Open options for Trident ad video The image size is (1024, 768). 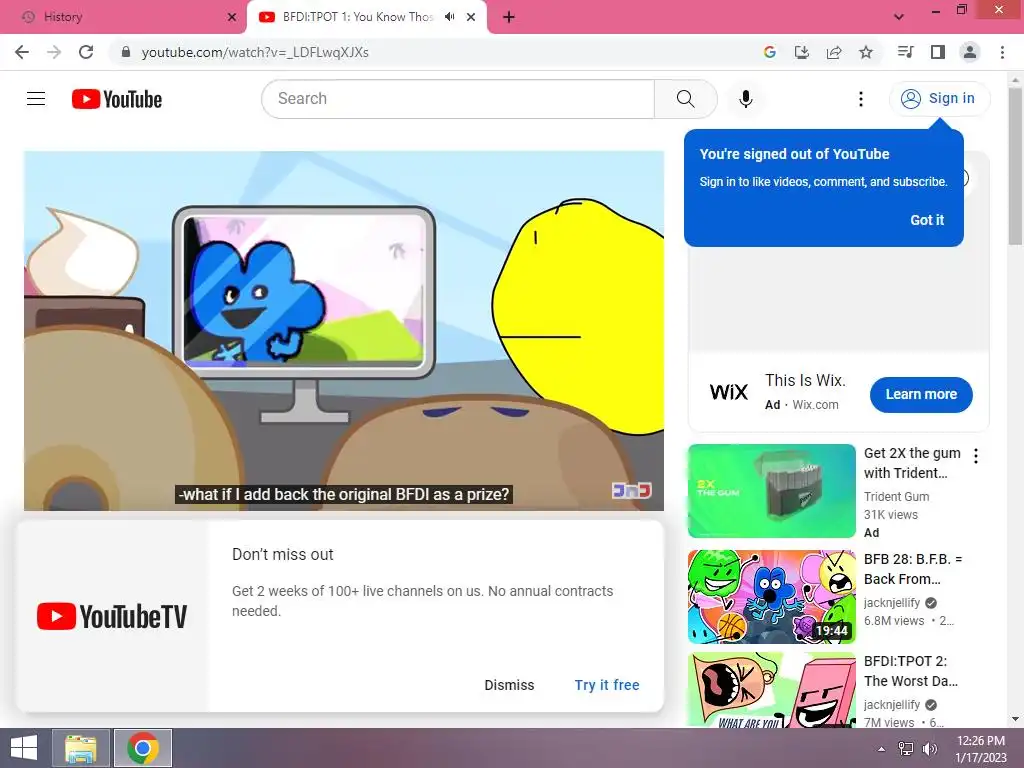[976, 456]
